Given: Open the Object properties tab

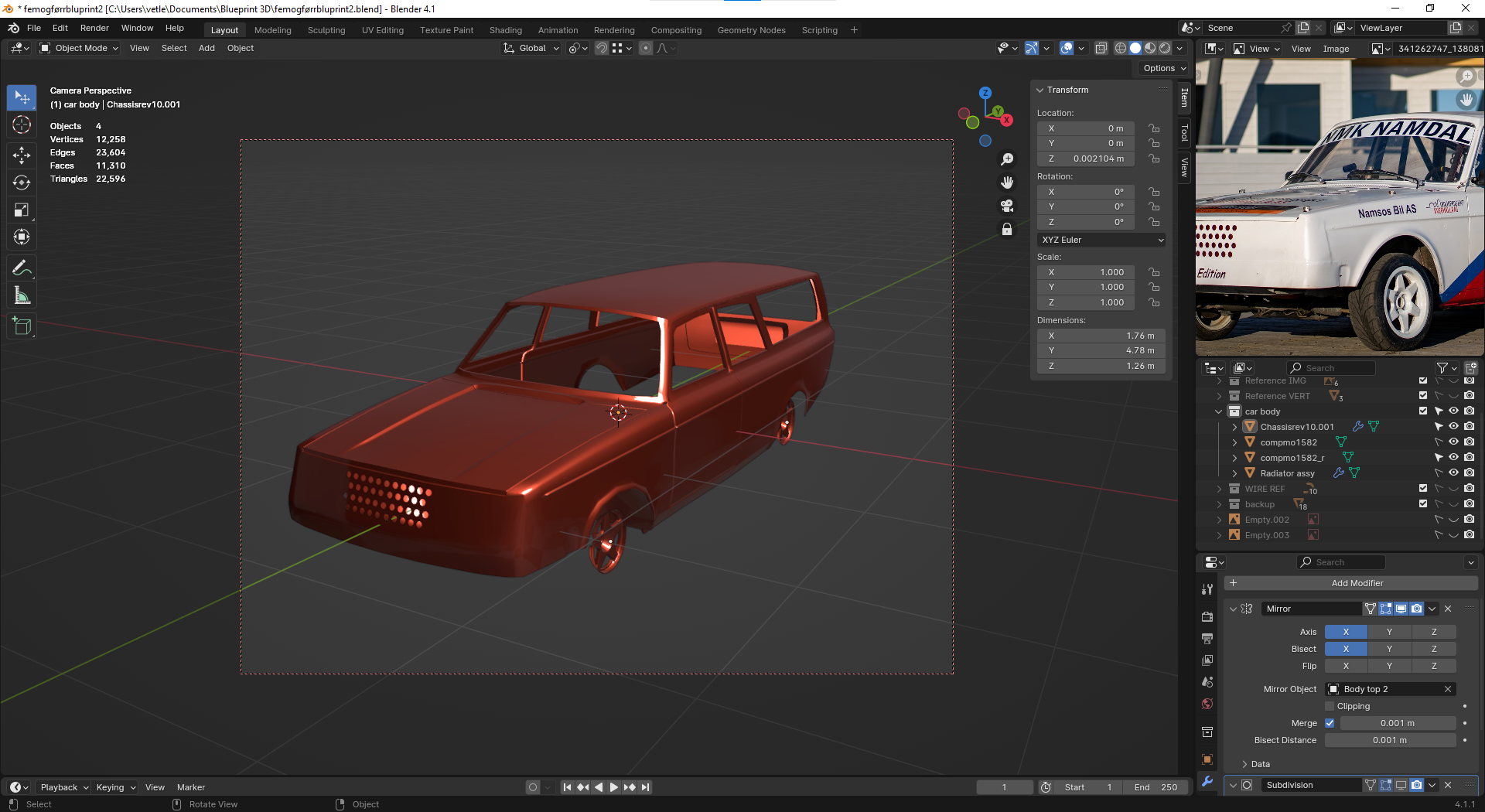Looking at the screenshot, I should click(x=1207, y=759).
